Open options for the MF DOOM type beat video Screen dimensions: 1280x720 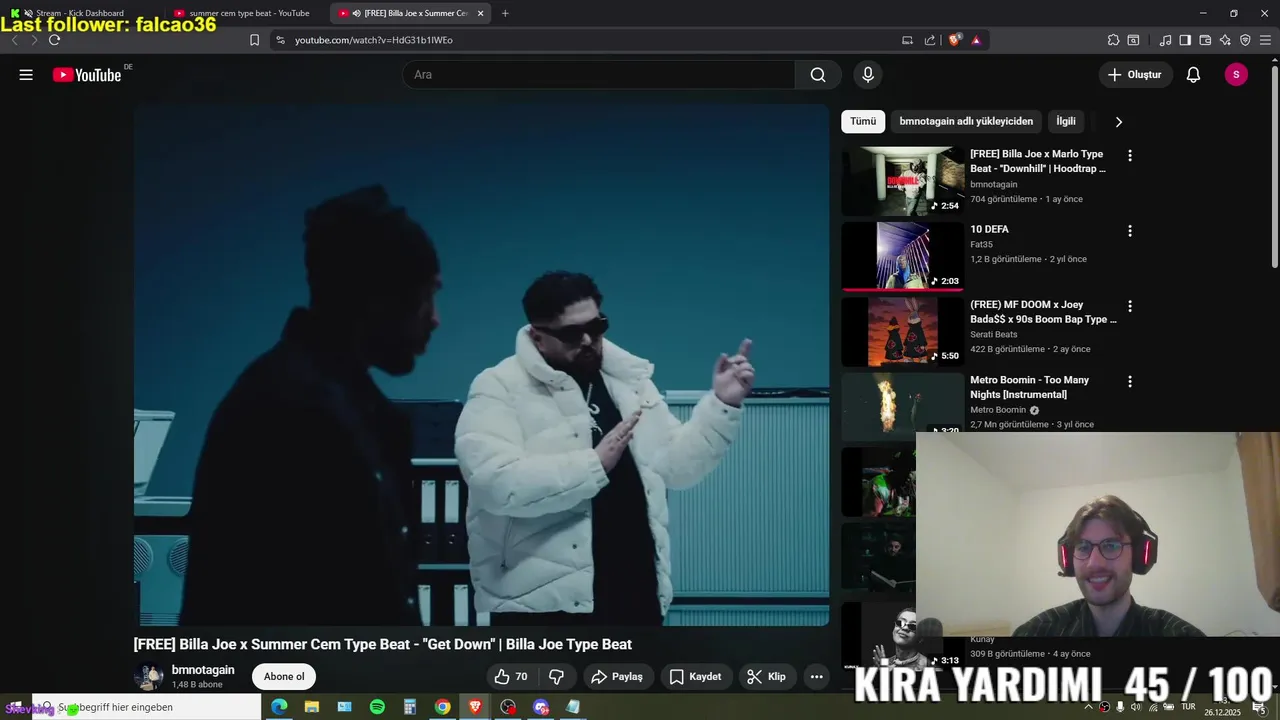[x=1130, y=306]
